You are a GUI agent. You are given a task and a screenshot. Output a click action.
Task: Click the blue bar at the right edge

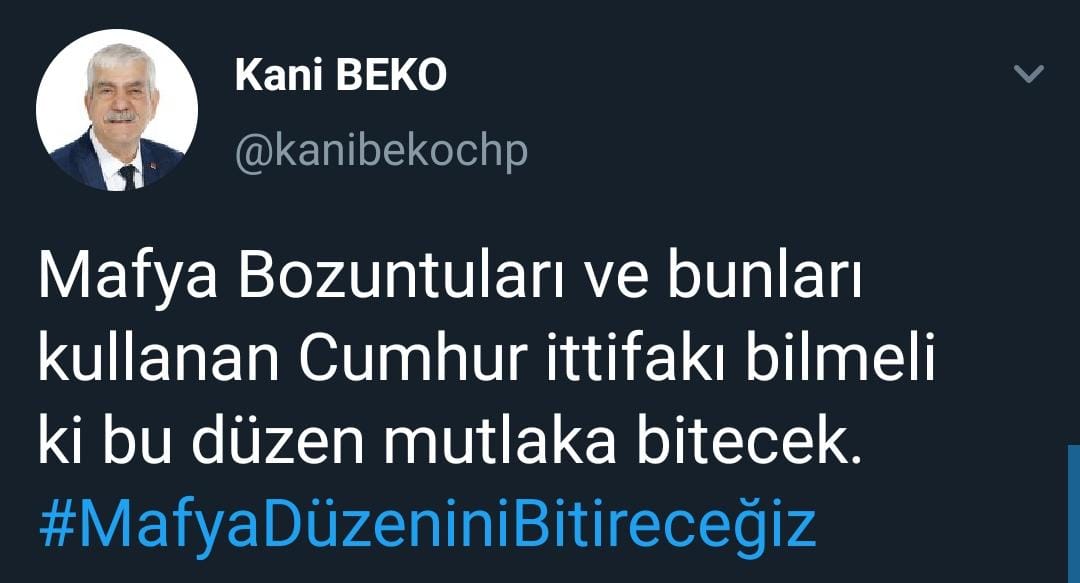tap(1074, 513)
